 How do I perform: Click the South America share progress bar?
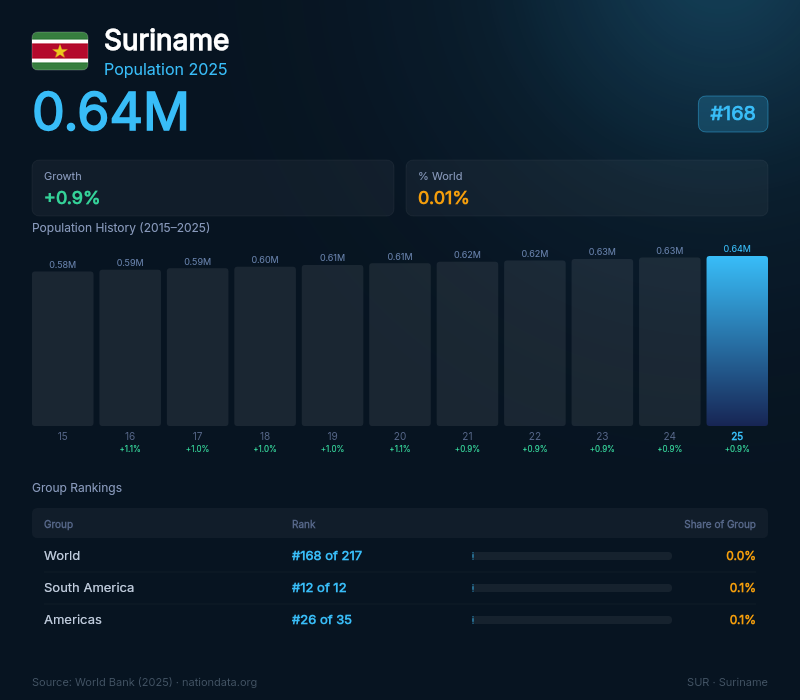pos(571,588)
